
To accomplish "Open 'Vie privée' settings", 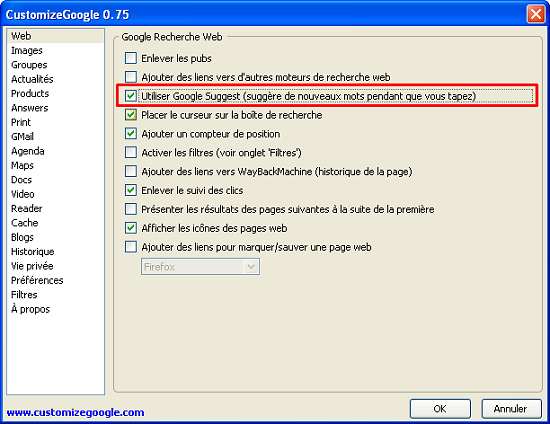I will point(55,266).
